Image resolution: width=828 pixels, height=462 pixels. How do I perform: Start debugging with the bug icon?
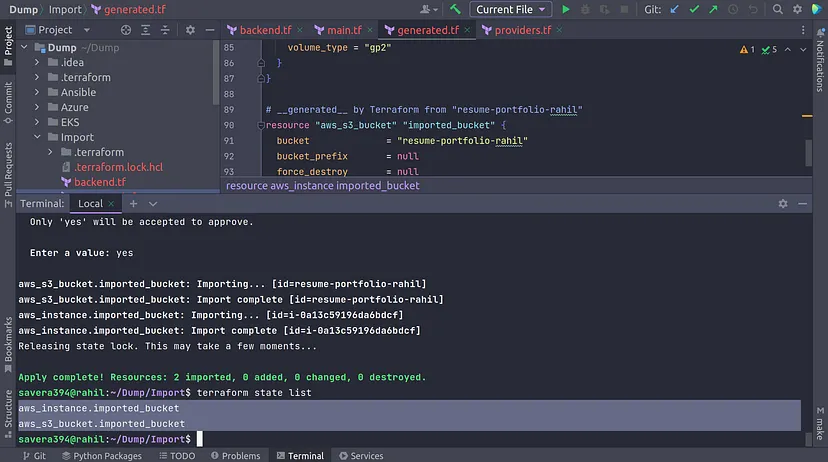click(585, 10)
